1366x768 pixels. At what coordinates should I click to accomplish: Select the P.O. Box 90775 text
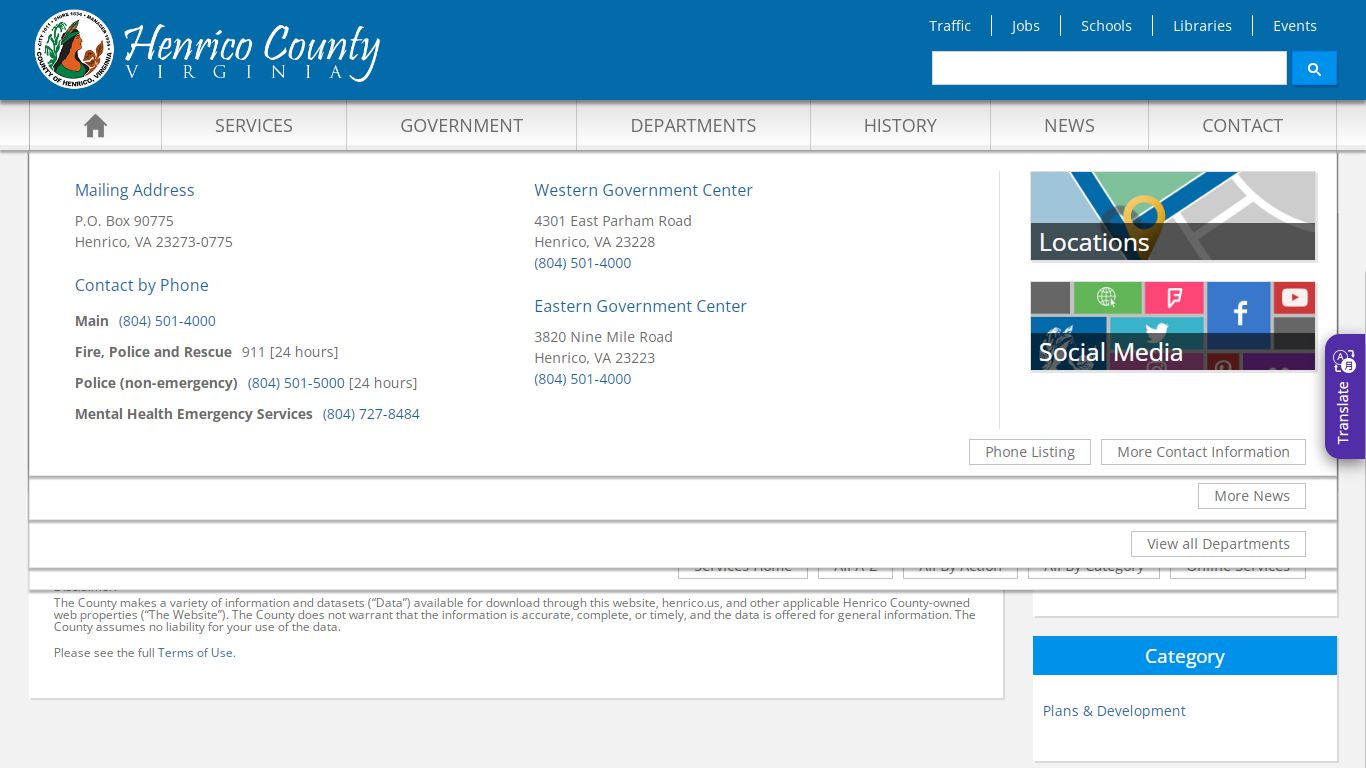124,221
